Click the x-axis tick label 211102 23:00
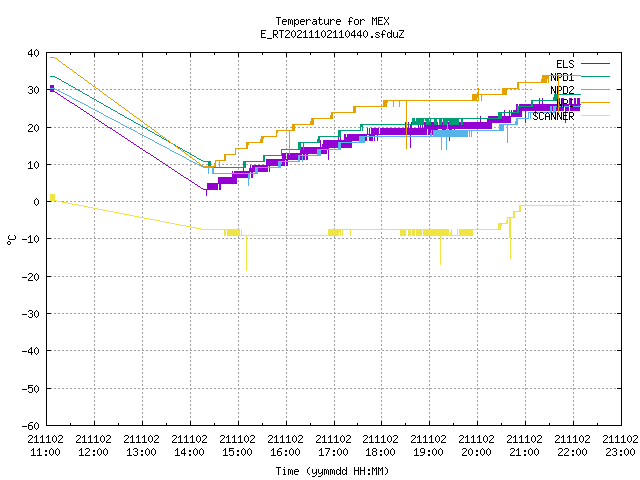The width and height of the screenshot is (640, 480). tap(620, 446)
